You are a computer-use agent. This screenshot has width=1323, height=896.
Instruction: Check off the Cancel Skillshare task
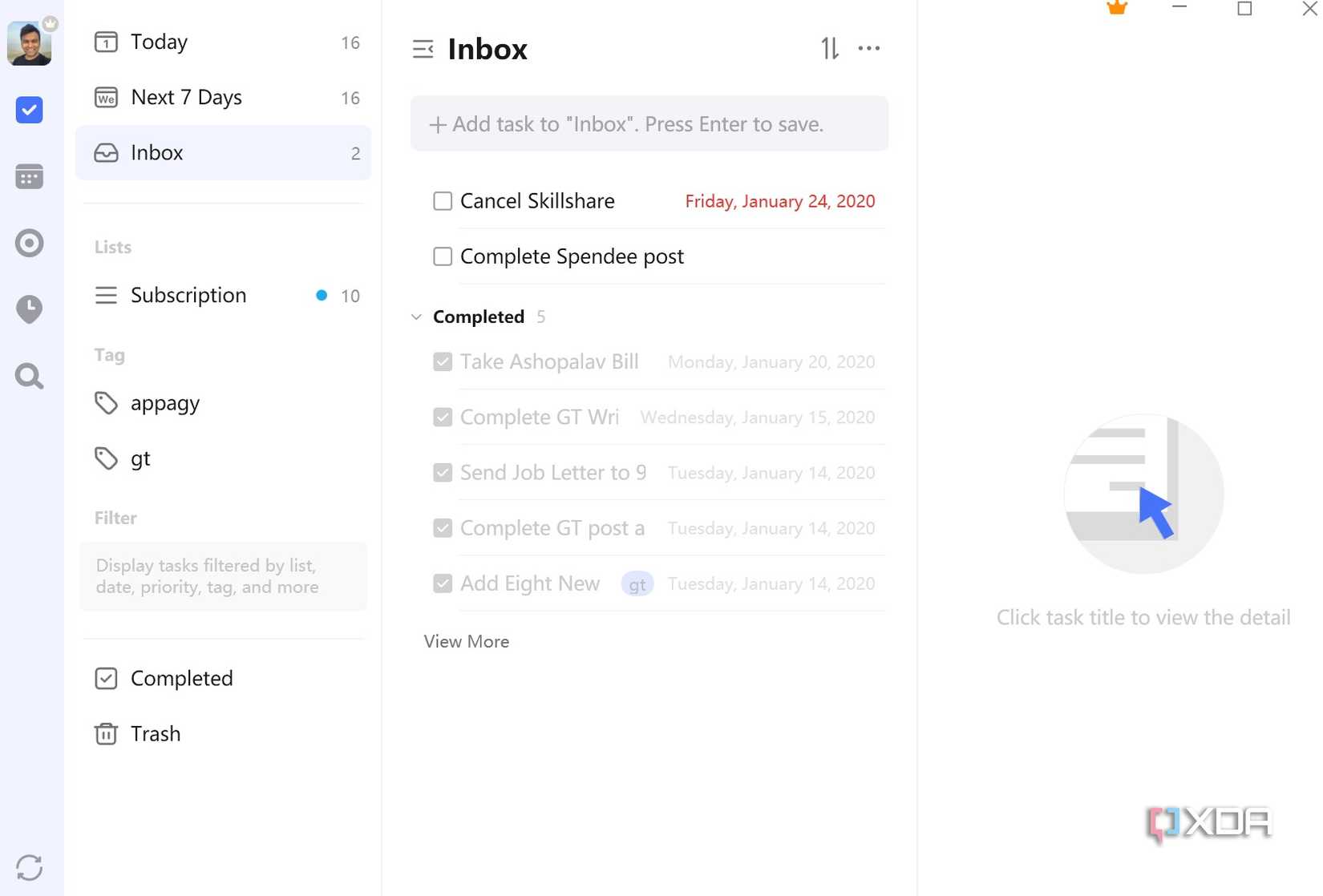pos(443,201)
